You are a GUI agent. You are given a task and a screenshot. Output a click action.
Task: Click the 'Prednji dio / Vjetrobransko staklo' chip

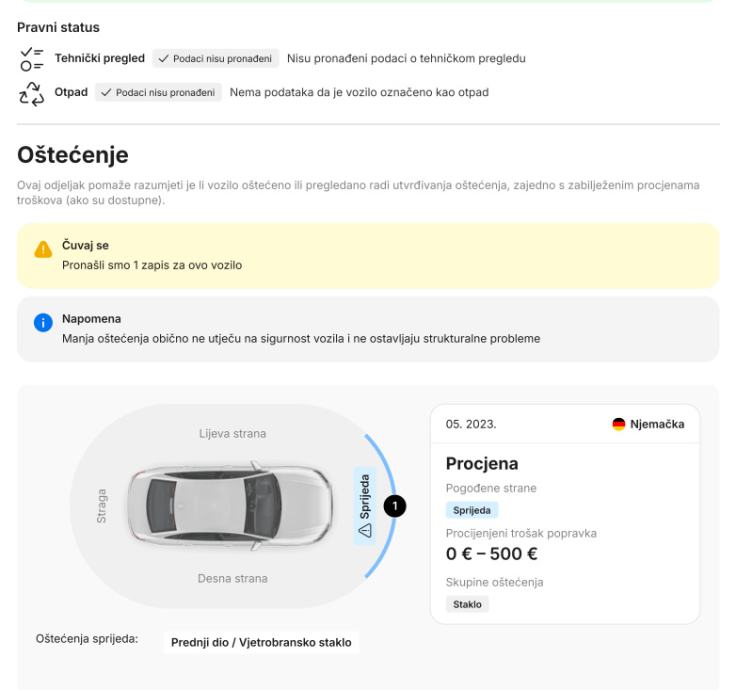click(261, 642)
